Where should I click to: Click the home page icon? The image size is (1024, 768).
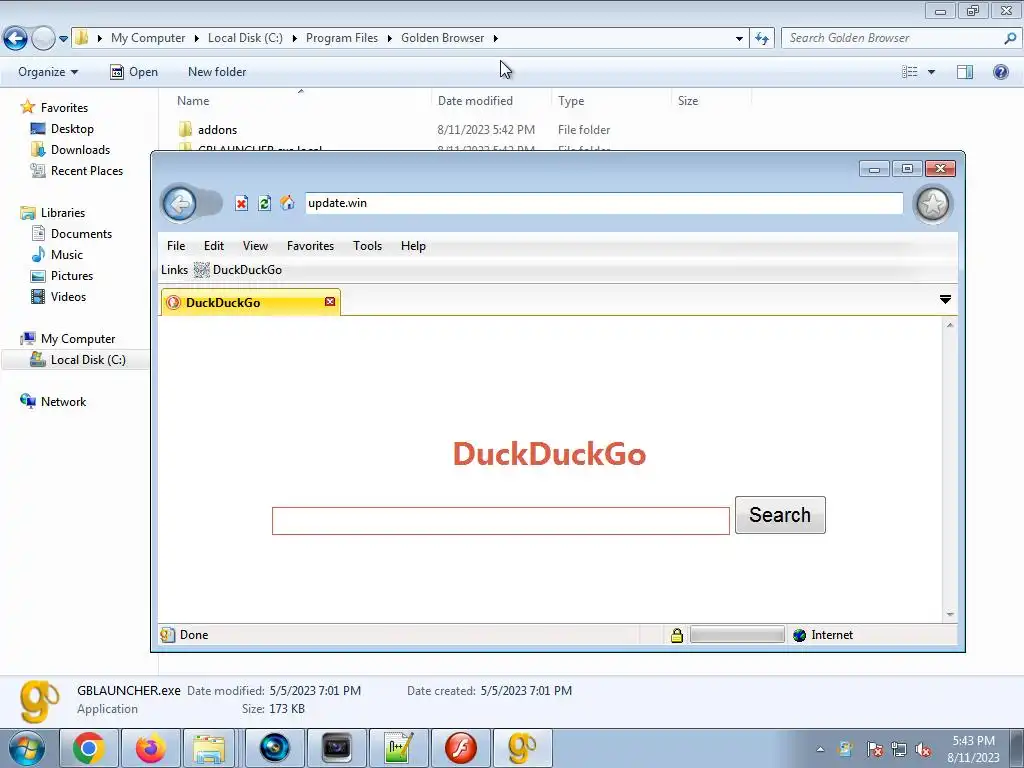point(287,203)
